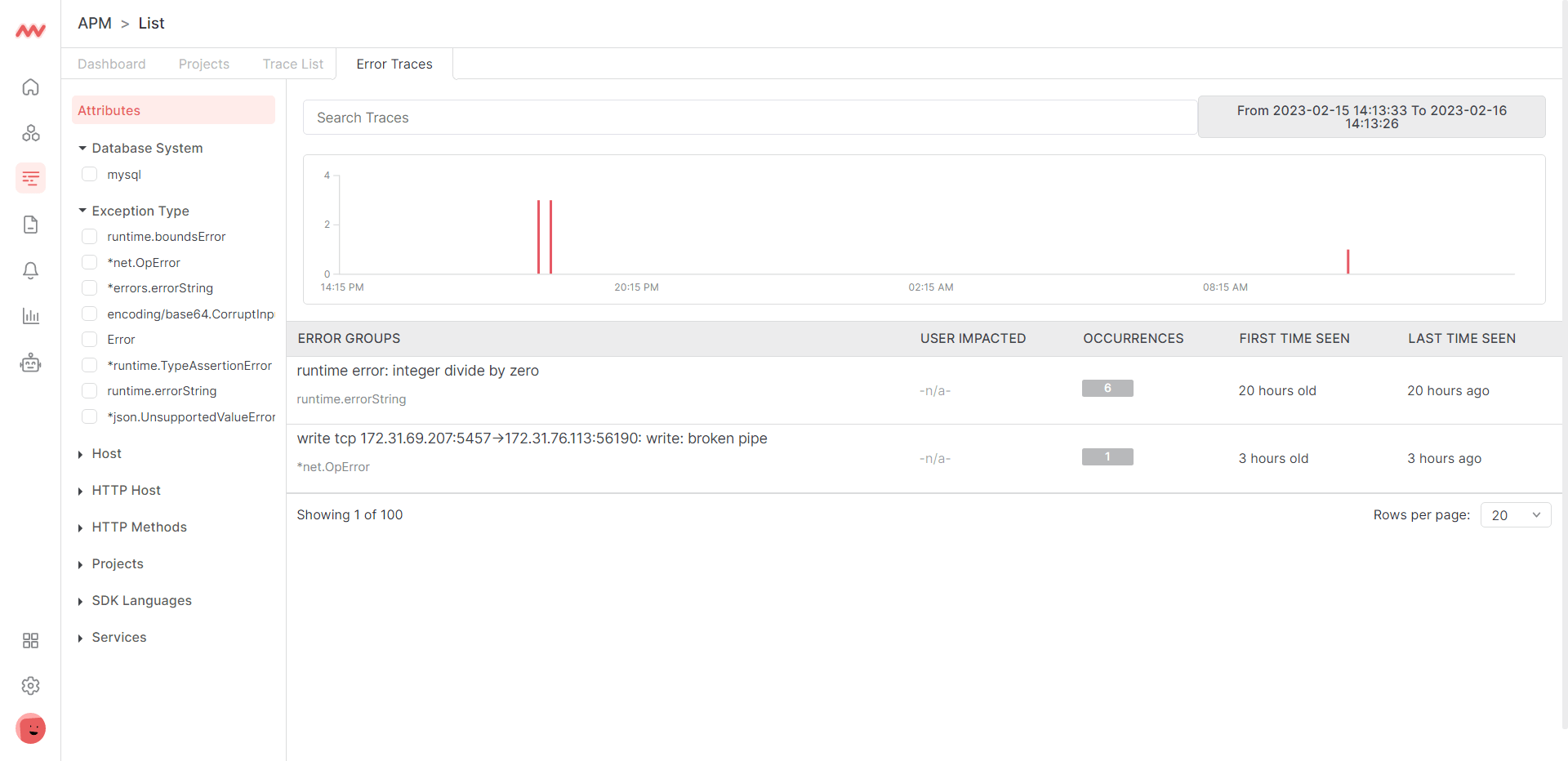Select the Error Traces tab
Image resolution: width=1568 pixels, height=761 pixels.
[x=394, y=64]
